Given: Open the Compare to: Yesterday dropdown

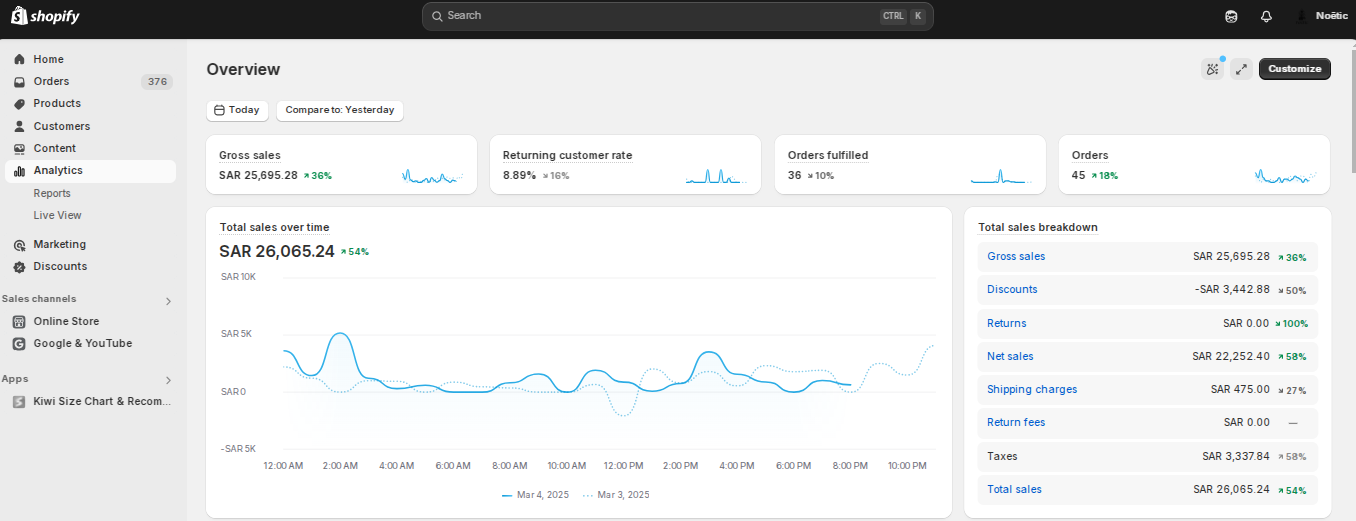Looking at the screenshot, I should coord(340,110).
